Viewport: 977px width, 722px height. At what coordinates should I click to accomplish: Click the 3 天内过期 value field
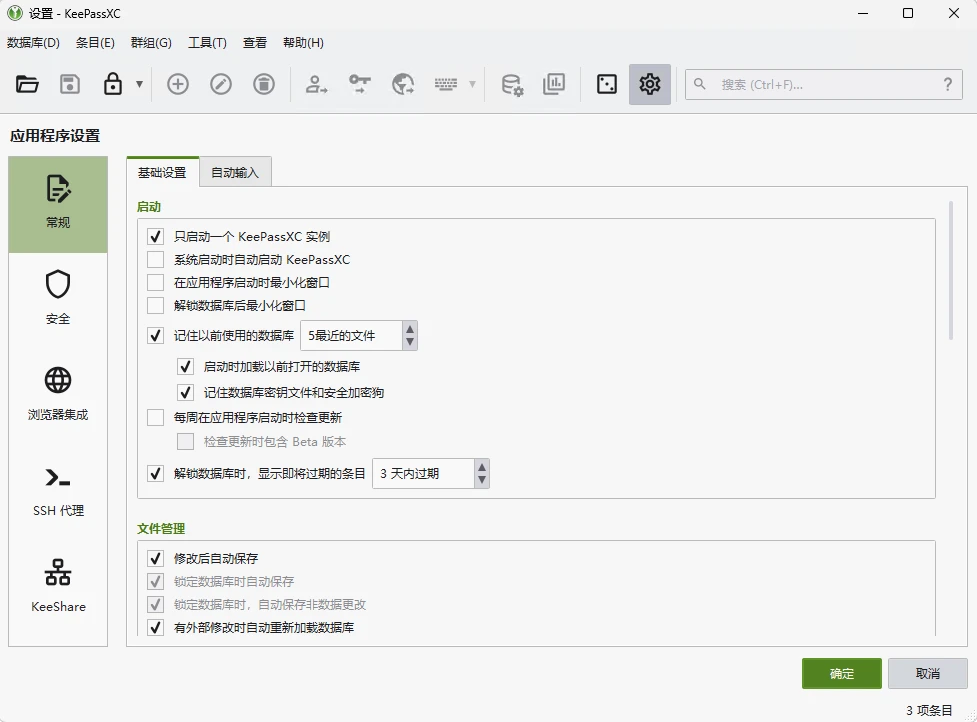[x=424, y=473]
